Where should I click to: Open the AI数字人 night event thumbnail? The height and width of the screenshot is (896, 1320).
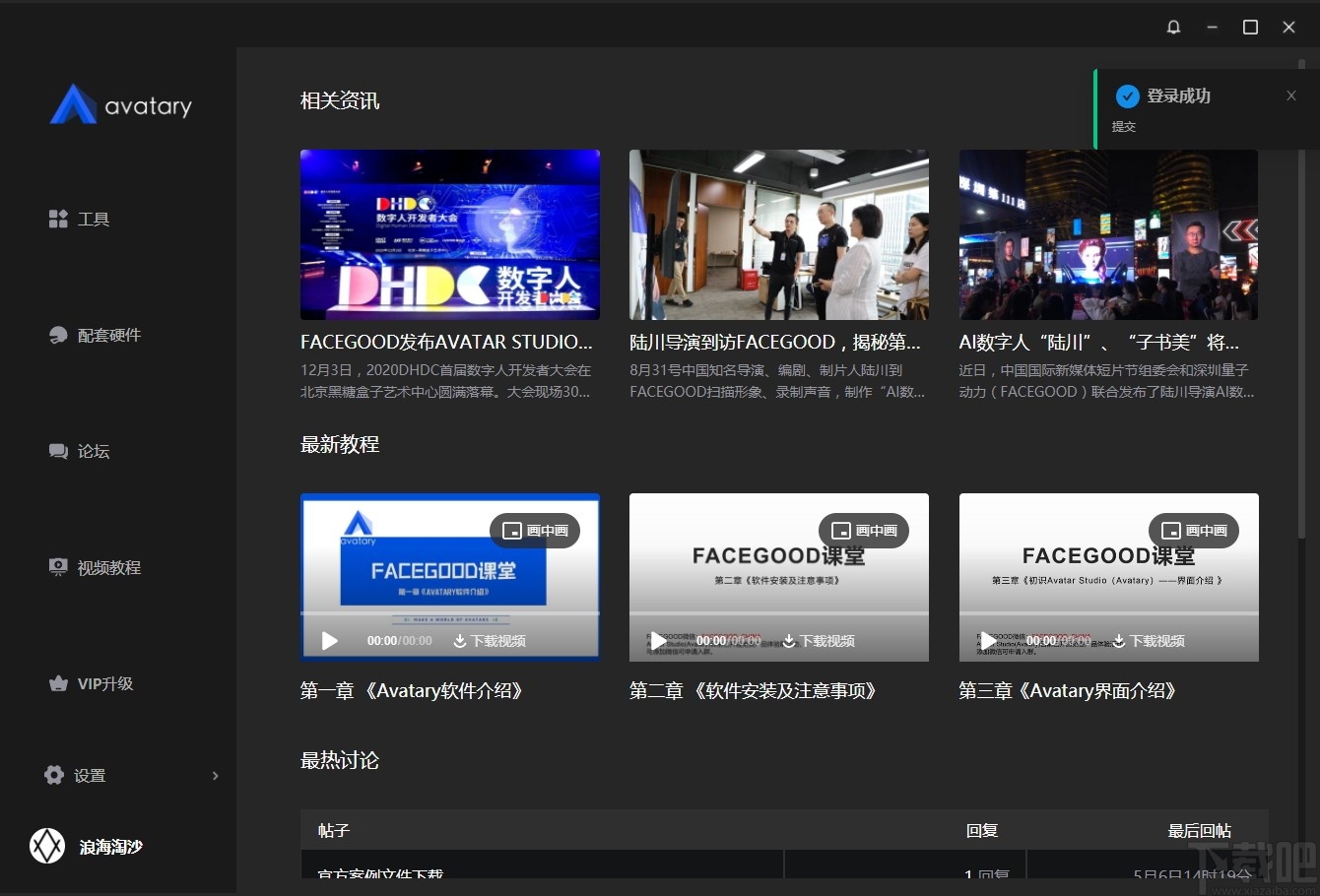coord(1108,234)
